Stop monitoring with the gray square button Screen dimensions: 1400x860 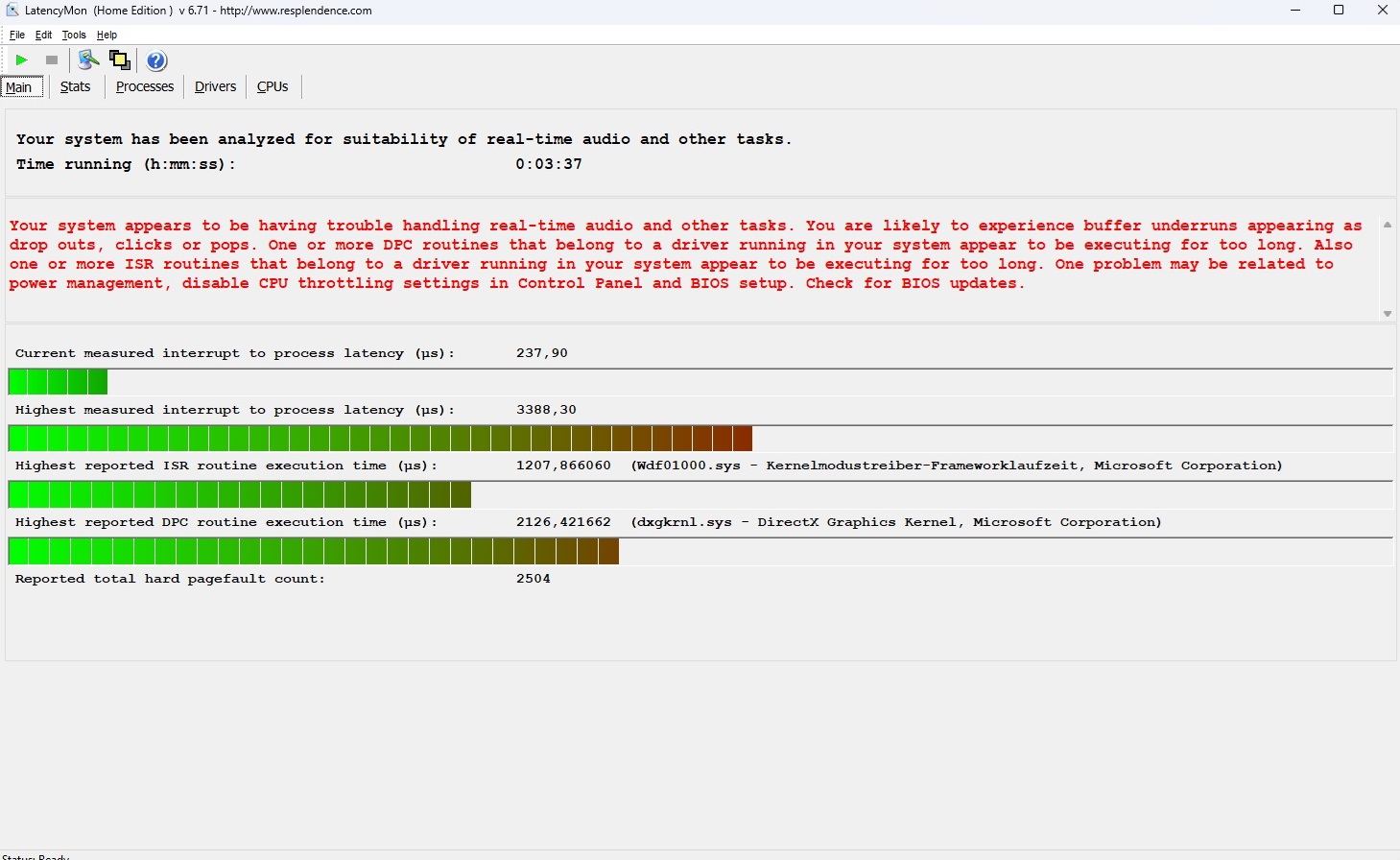click(x=52, y=60)
